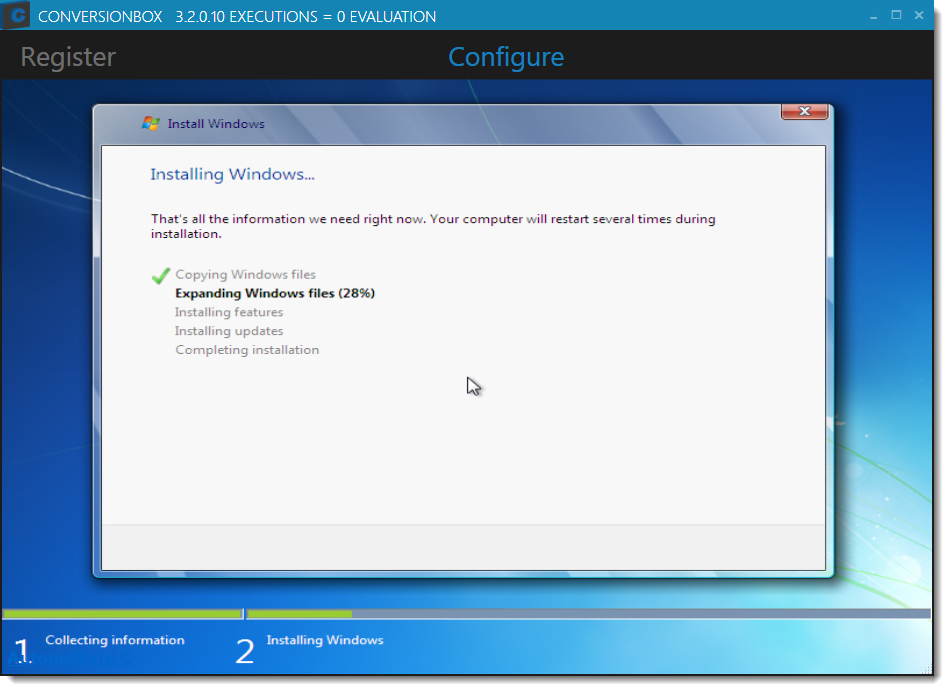The width and height of the screenshot is (949, 691).
Task: Select the 'Installing updates' step text
Action: (x=229, y=330)
